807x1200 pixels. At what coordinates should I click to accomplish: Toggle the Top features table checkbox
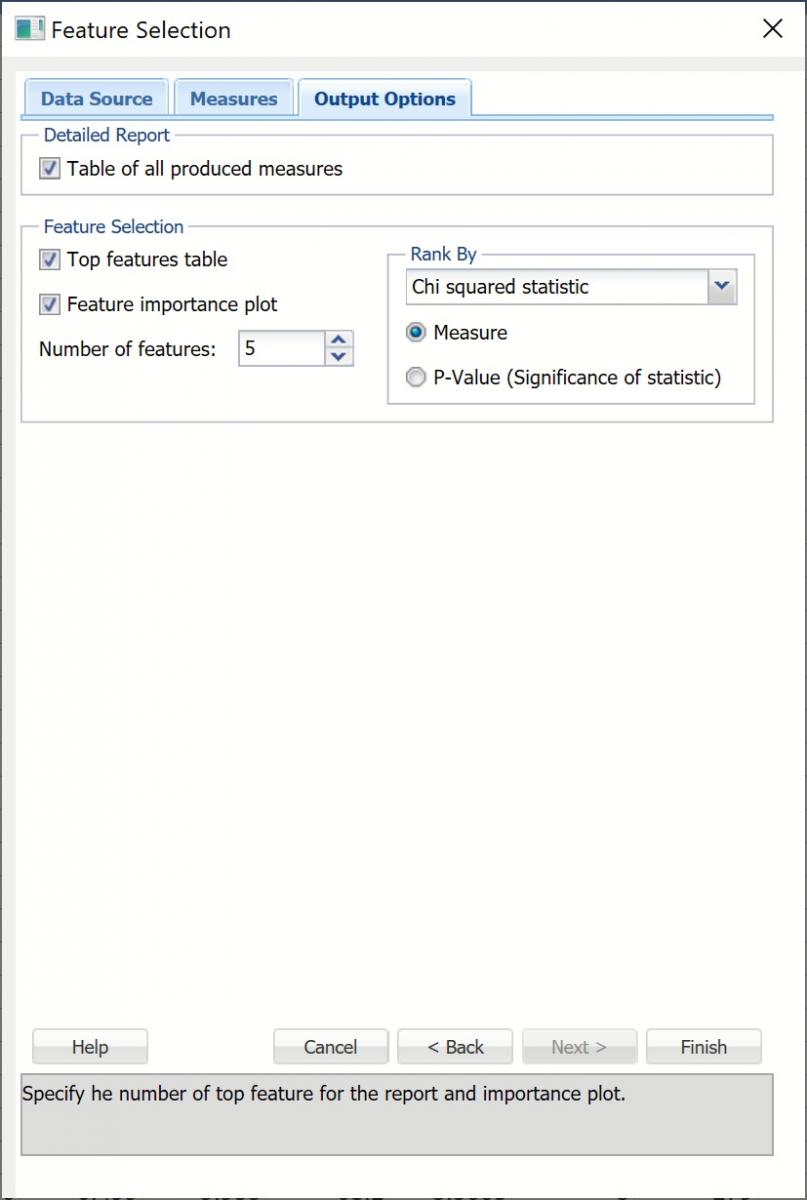click(x=50, y=260)
